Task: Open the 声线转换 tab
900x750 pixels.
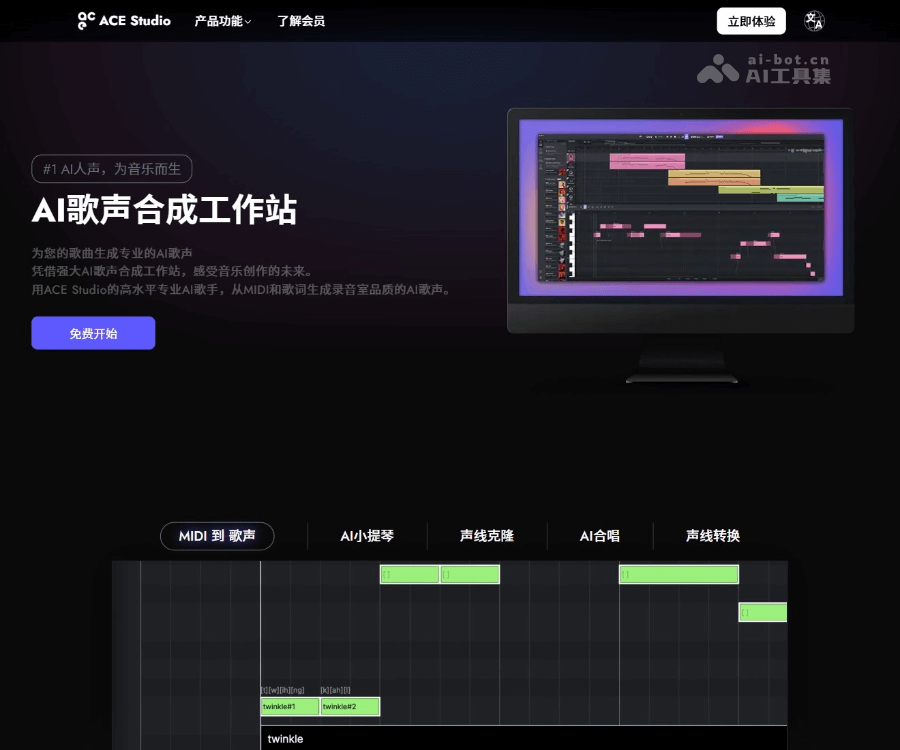Action: click(710, 536)
